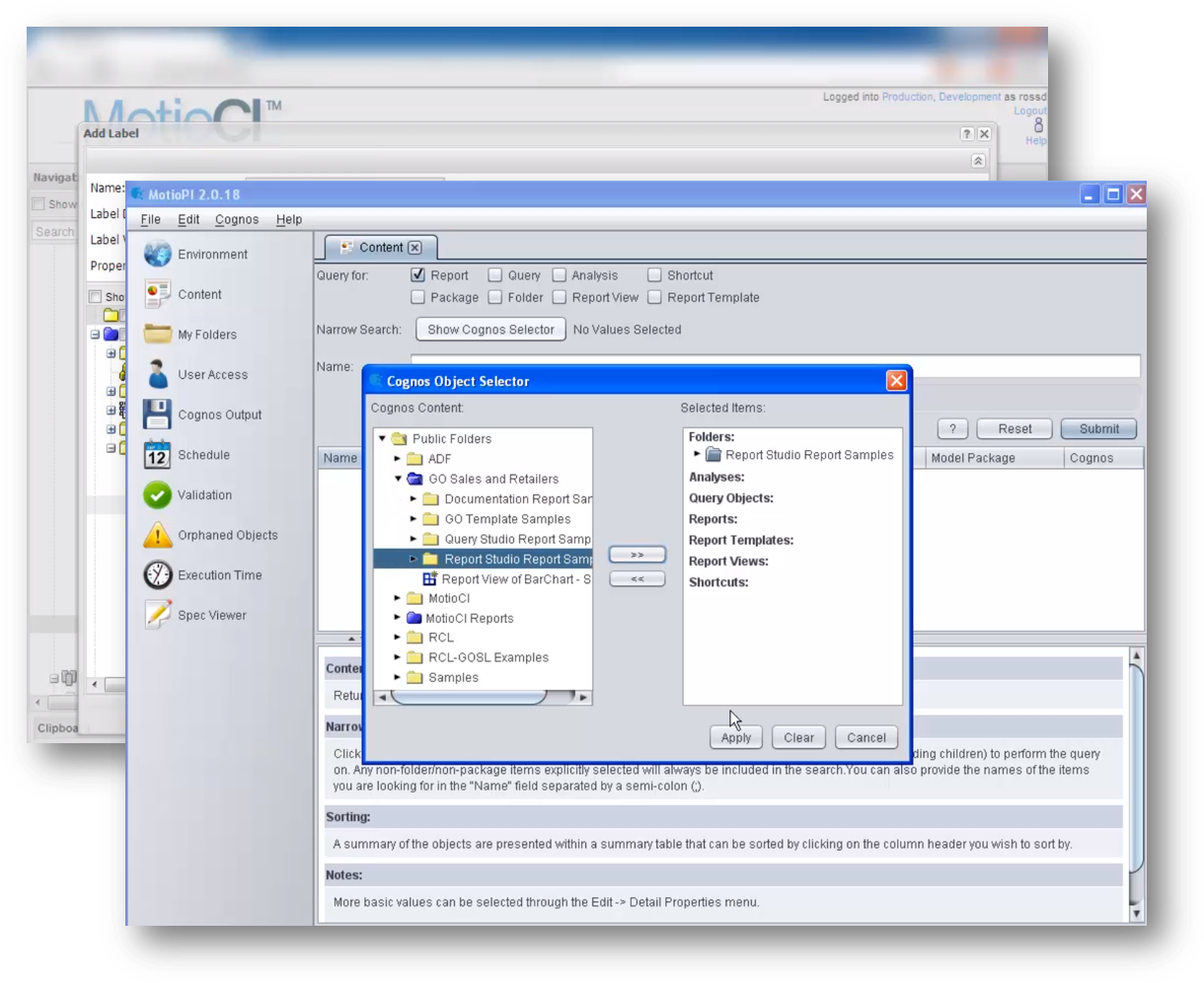Screen dimensions: 1204x983
Task: Open the Cognos menu
Action: pyautogui.click(x=237, y=219)
